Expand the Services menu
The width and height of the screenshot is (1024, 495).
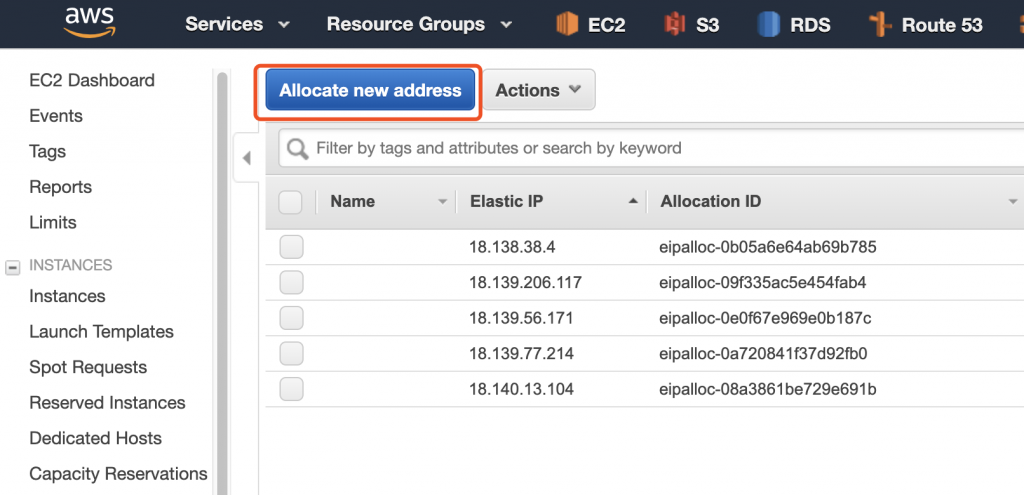pos(237,25)
